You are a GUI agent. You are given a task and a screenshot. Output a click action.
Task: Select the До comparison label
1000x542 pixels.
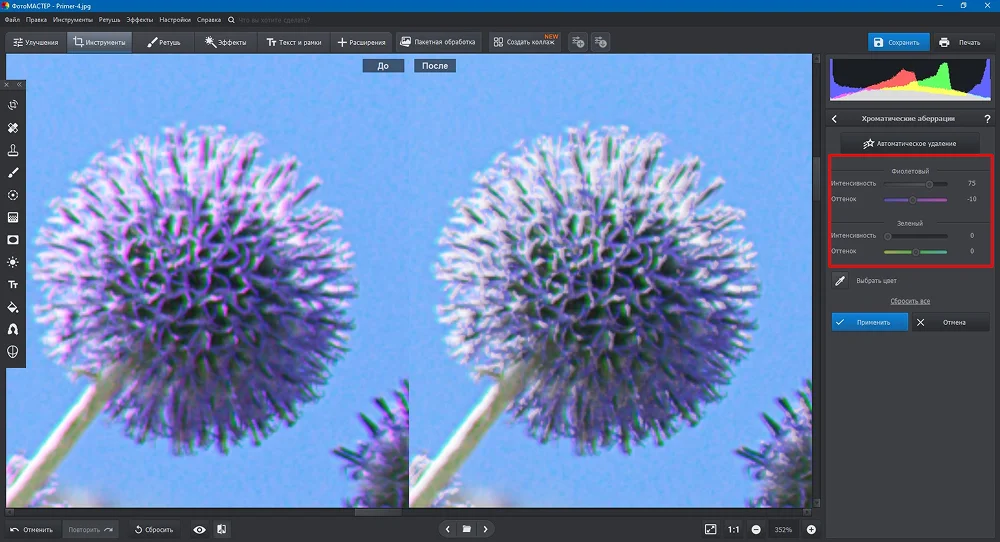[x=383, y=66]
